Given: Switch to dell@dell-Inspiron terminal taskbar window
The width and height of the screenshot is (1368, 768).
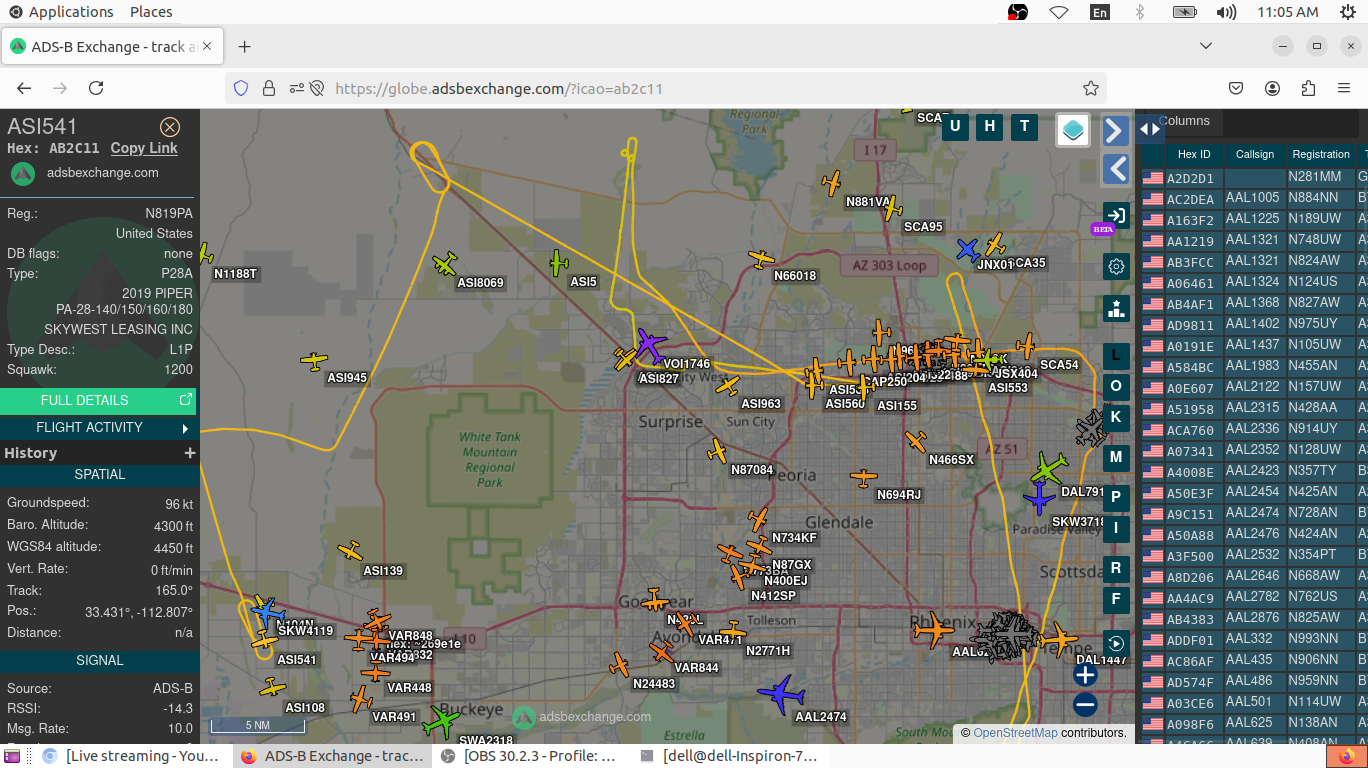Looking at the screenshot, I should [730, 756].
